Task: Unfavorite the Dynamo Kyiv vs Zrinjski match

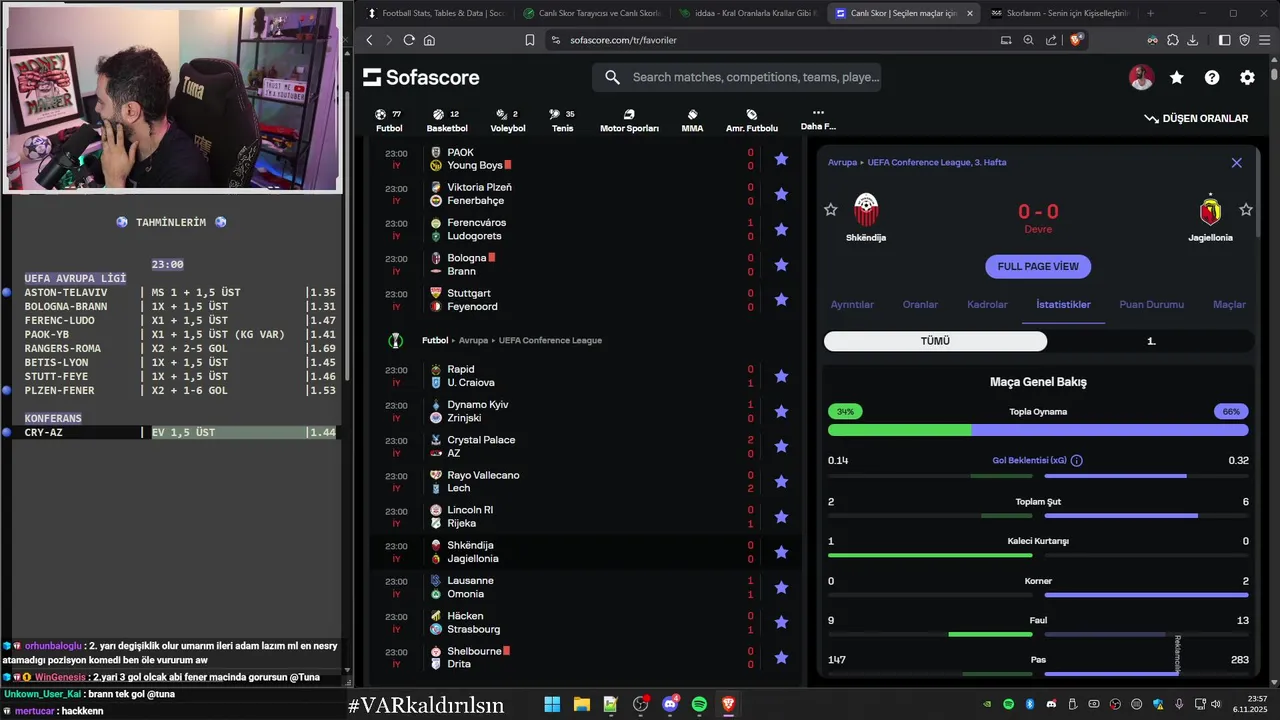Action: [x=781, y=411]
